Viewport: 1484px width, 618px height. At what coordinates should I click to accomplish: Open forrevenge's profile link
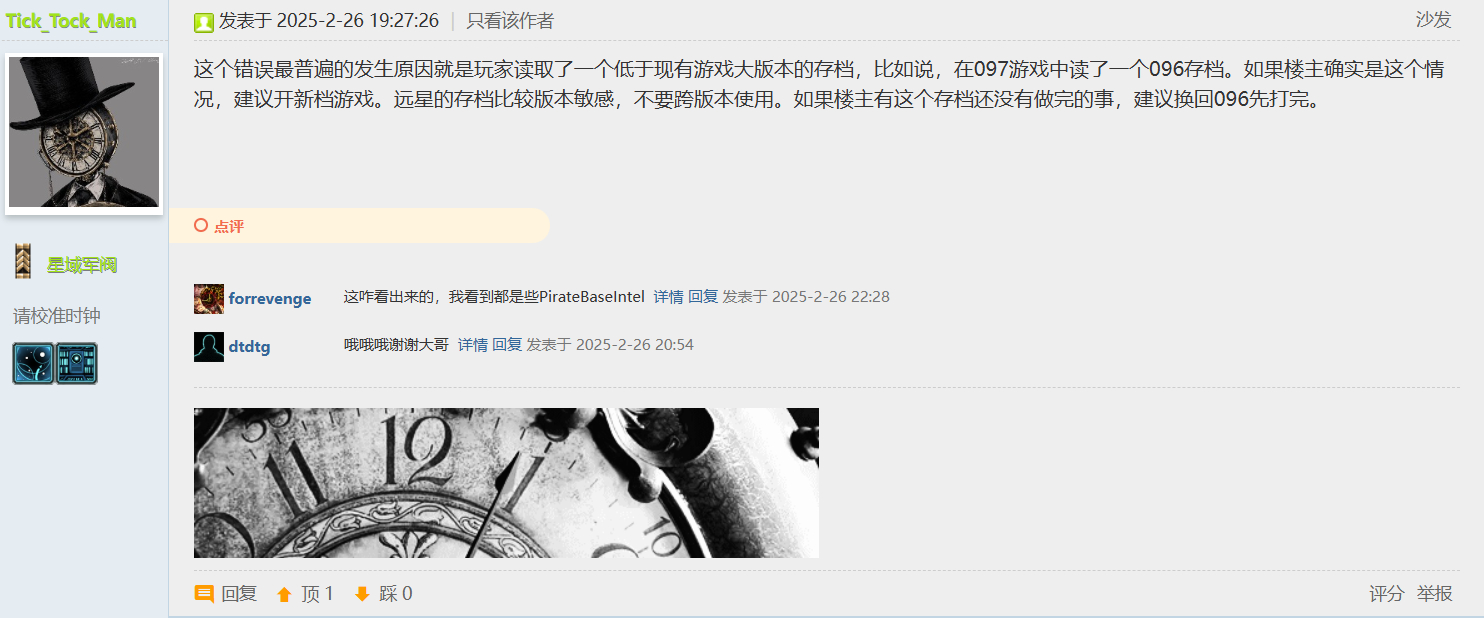[270, 299]
